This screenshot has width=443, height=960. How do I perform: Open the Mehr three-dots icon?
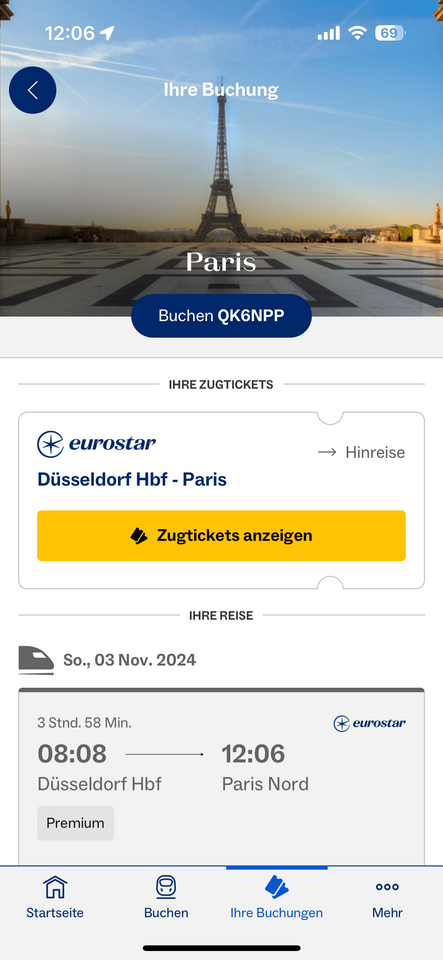[387, 887]
